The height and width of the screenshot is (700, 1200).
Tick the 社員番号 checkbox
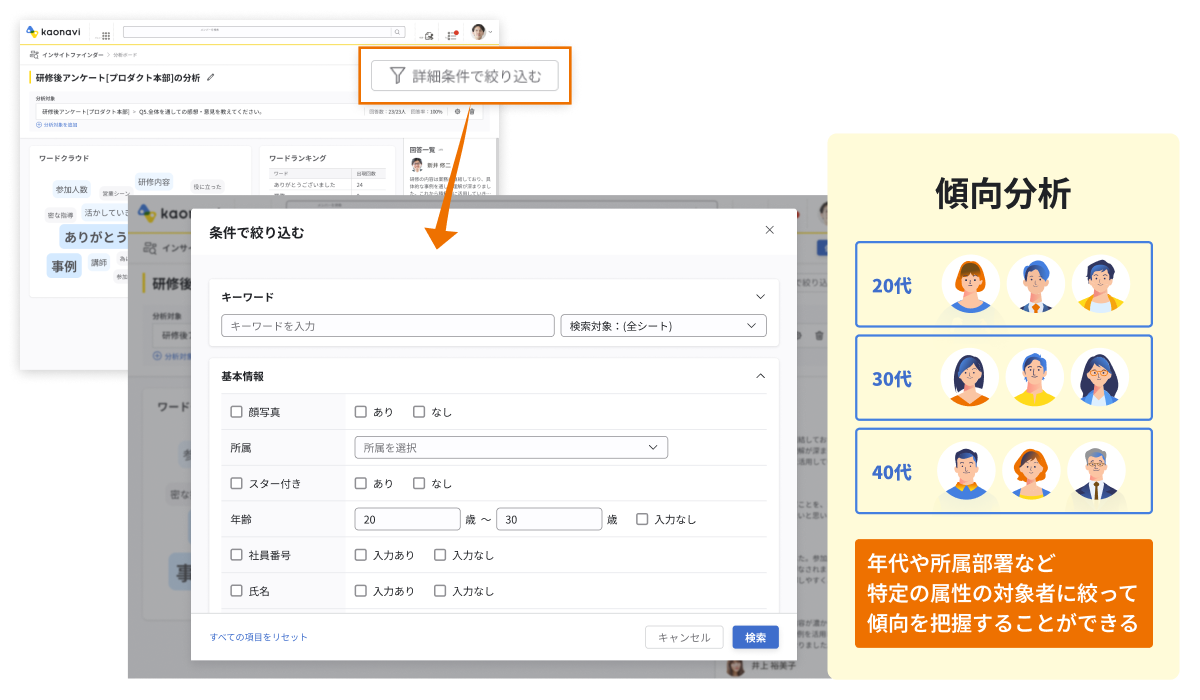[x=236, y=555]
